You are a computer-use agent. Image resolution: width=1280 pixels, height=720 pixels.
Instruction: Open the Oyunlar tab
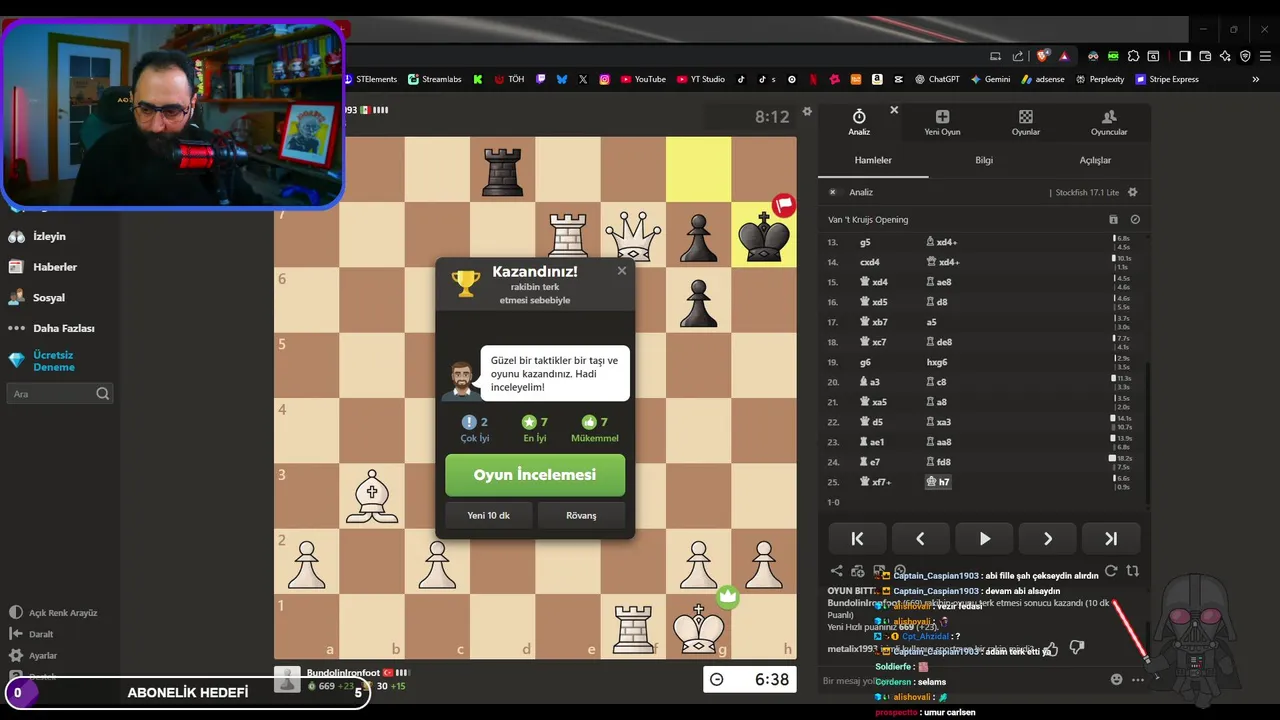point(1025,123)
